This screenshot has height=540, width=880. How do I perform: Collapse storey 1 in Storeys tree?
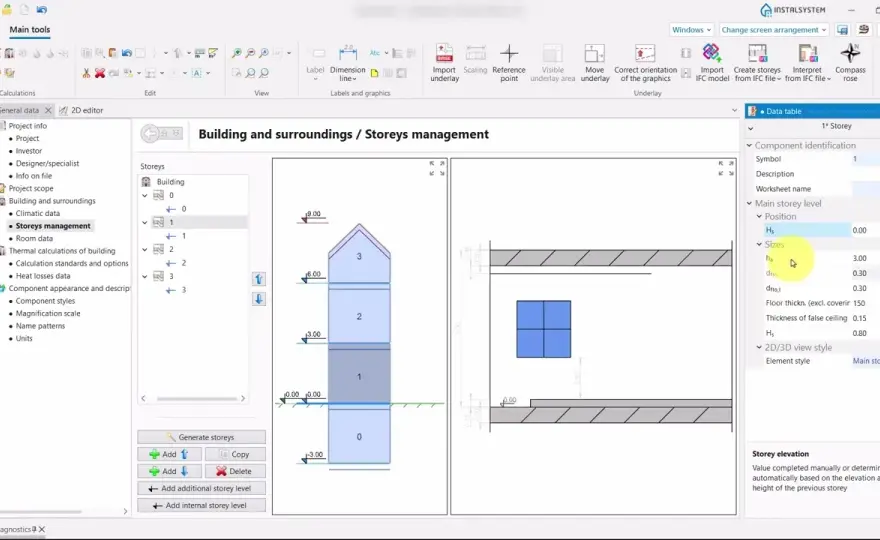[145, 222]
